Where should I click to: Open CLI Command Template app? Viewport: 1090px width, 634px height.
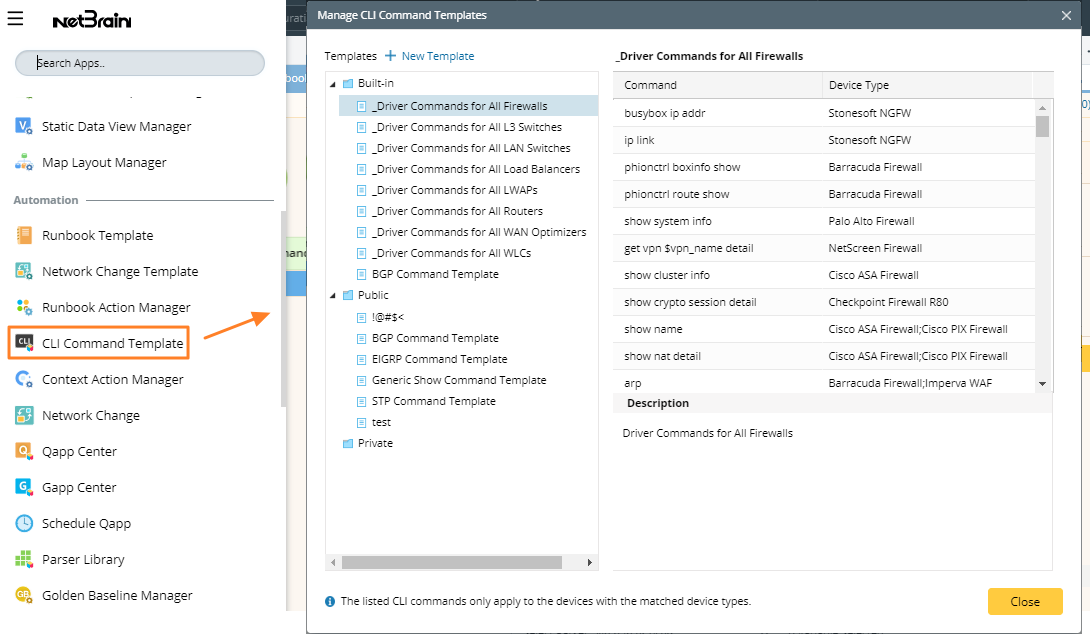coord(112,344)
